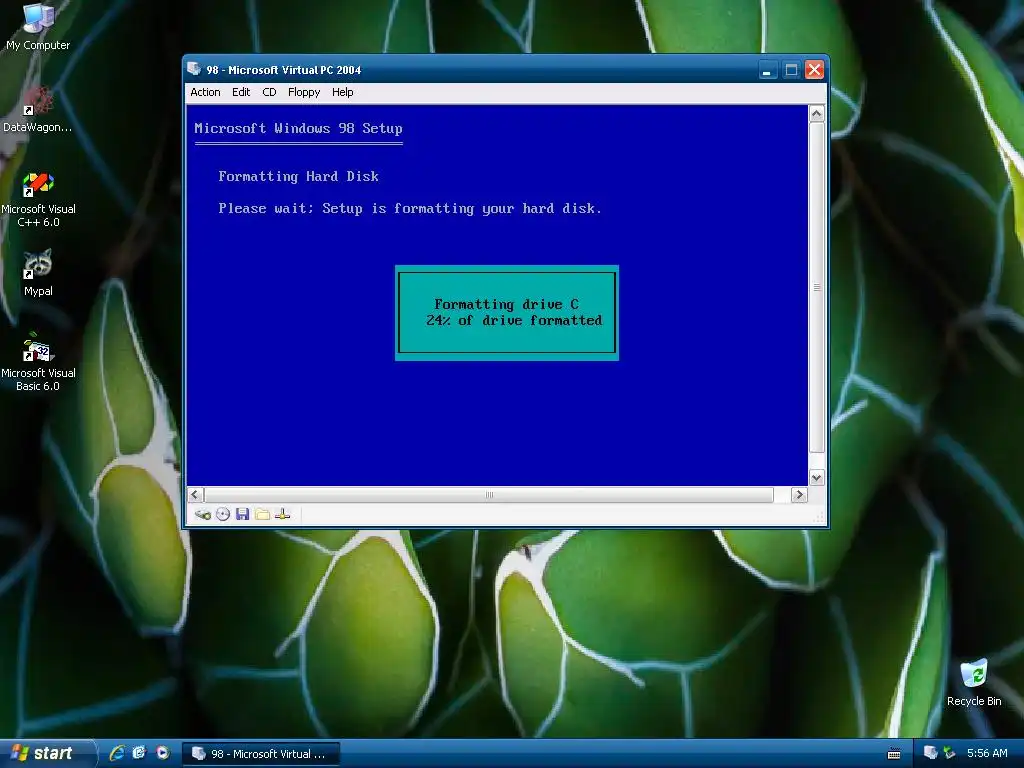Screen dimensions: 1024x768
Task: Open the Edit menu
Action: pos(241,92)
